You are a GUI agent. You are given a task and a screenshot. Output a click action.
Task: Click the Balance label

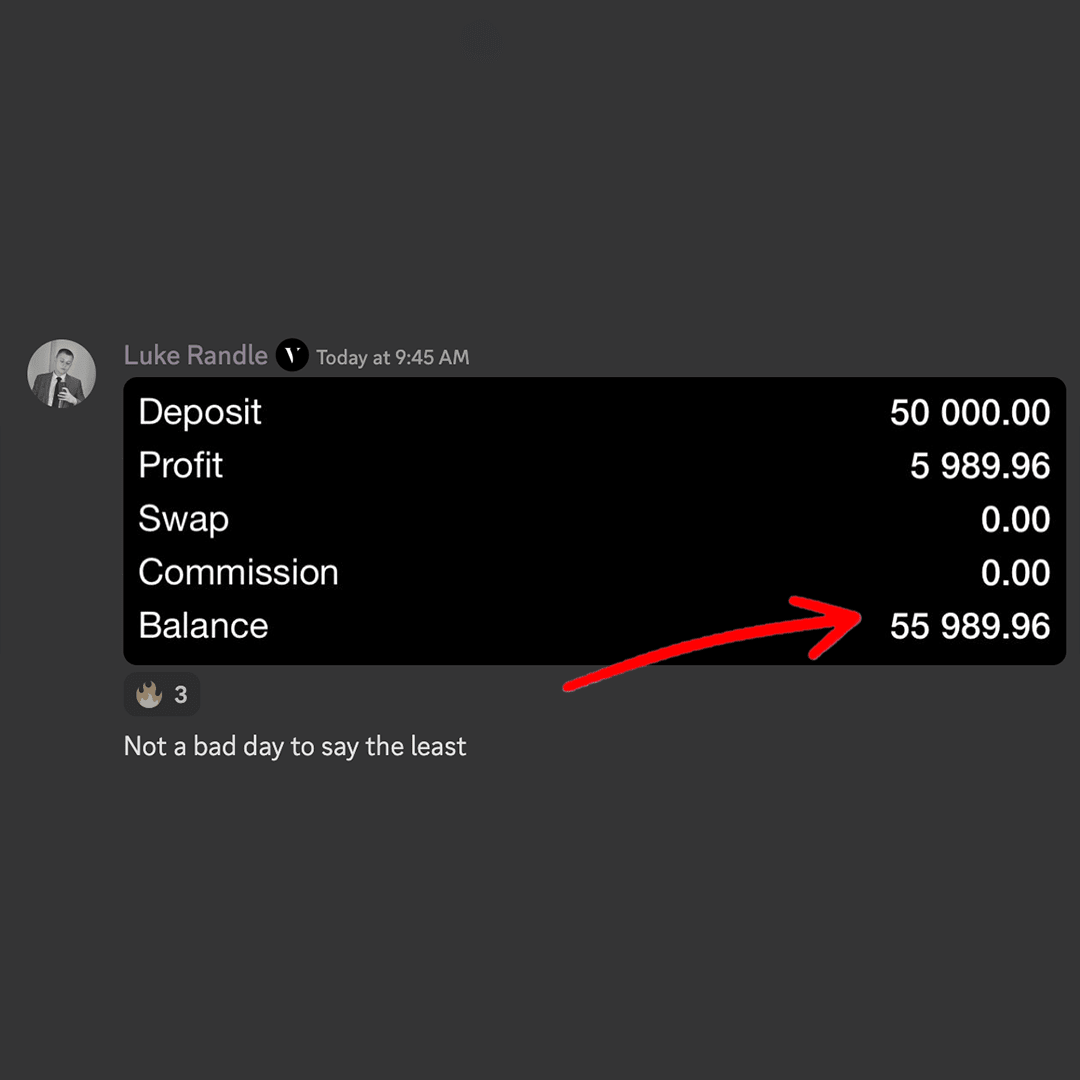pyautogui.click(x=203, y=626)
